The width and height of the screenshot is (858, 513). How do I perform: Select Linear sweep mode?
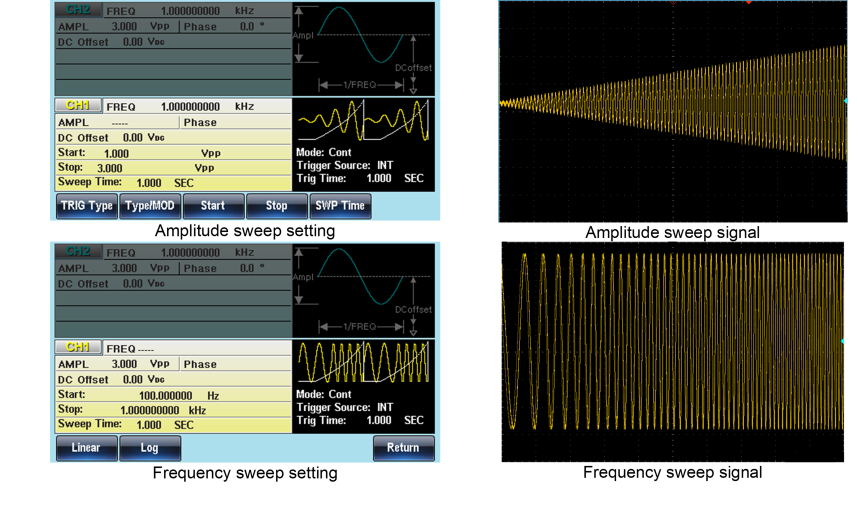tap(85, 448)
